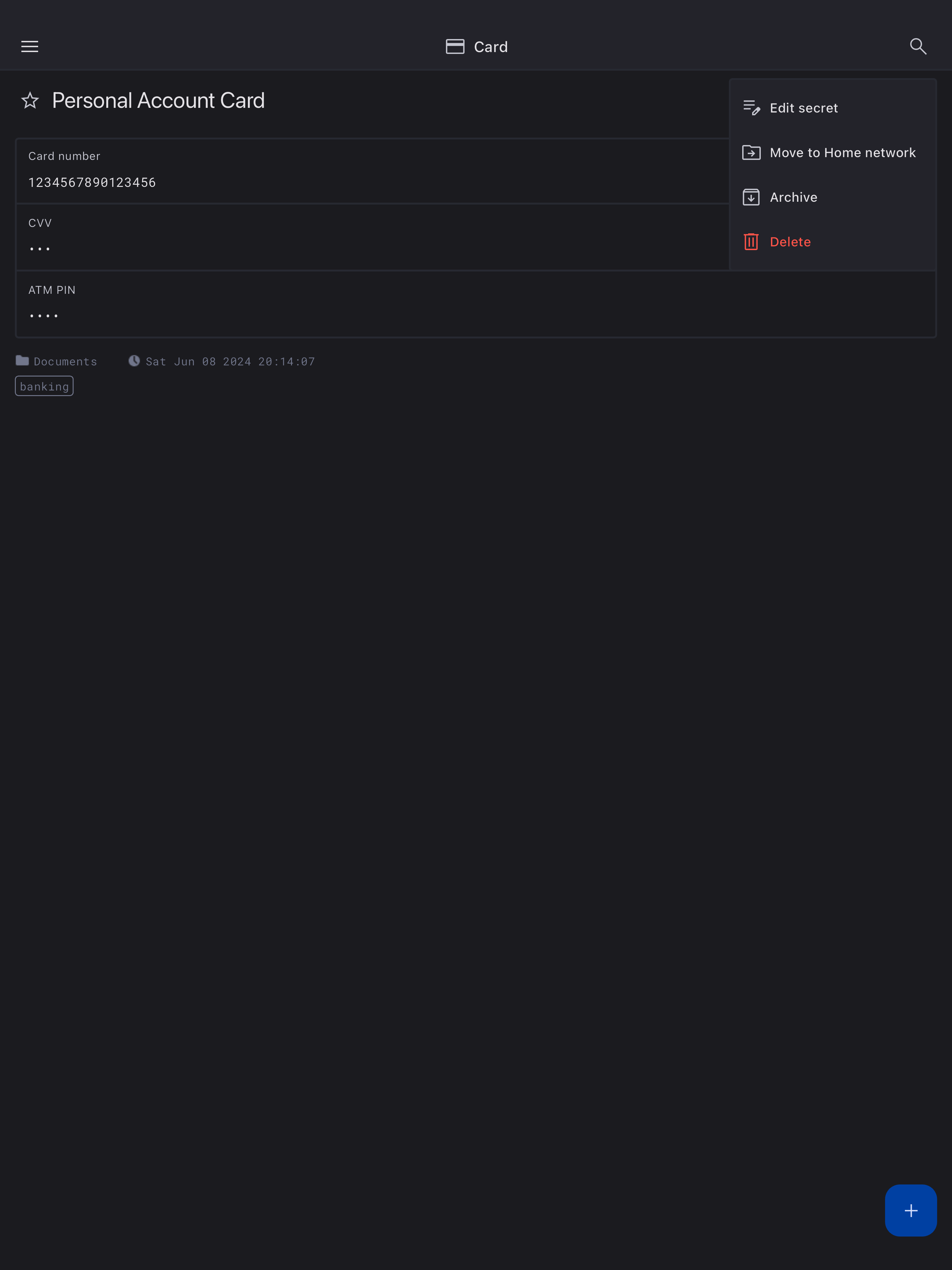Image resolution: width=952 pixels, height=1270 pixels.
Task: Click the credit card icon in header
Action: click(455, 46)
